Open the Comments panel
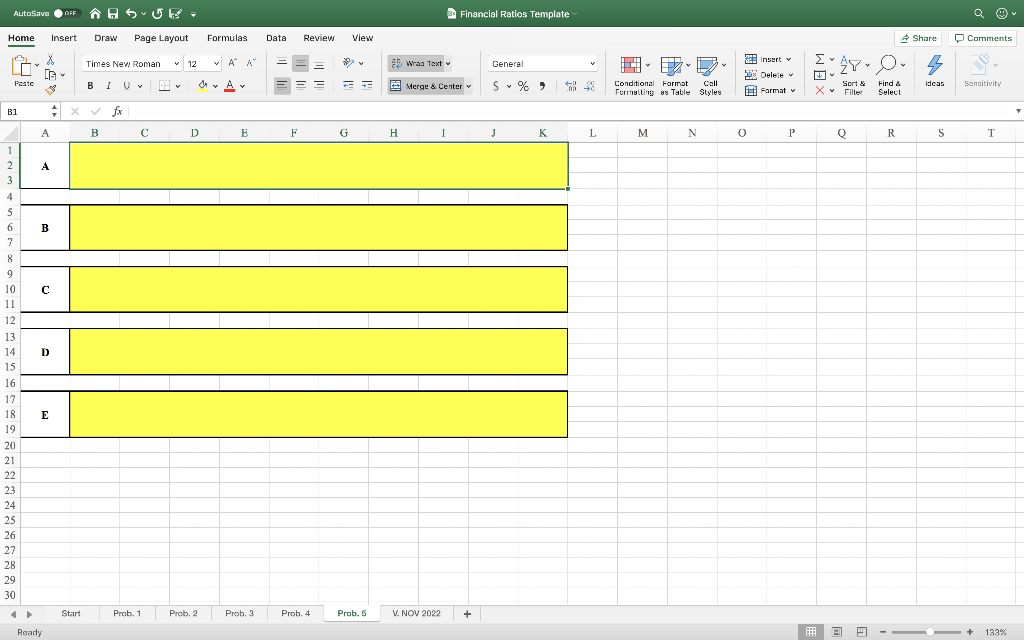1024x640 pixels. (x=982, y=37)
